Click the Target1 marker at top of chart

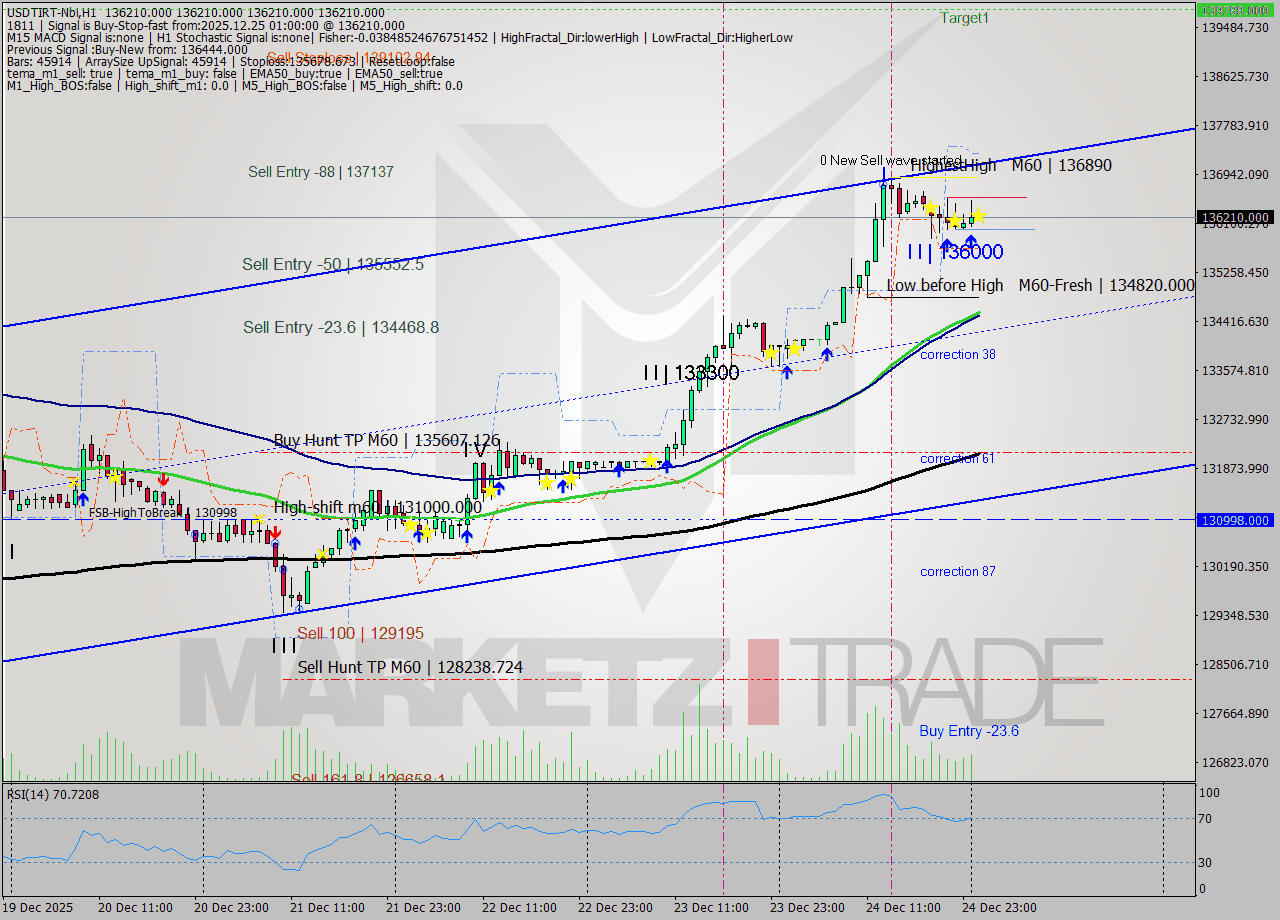tap(963, 17)
